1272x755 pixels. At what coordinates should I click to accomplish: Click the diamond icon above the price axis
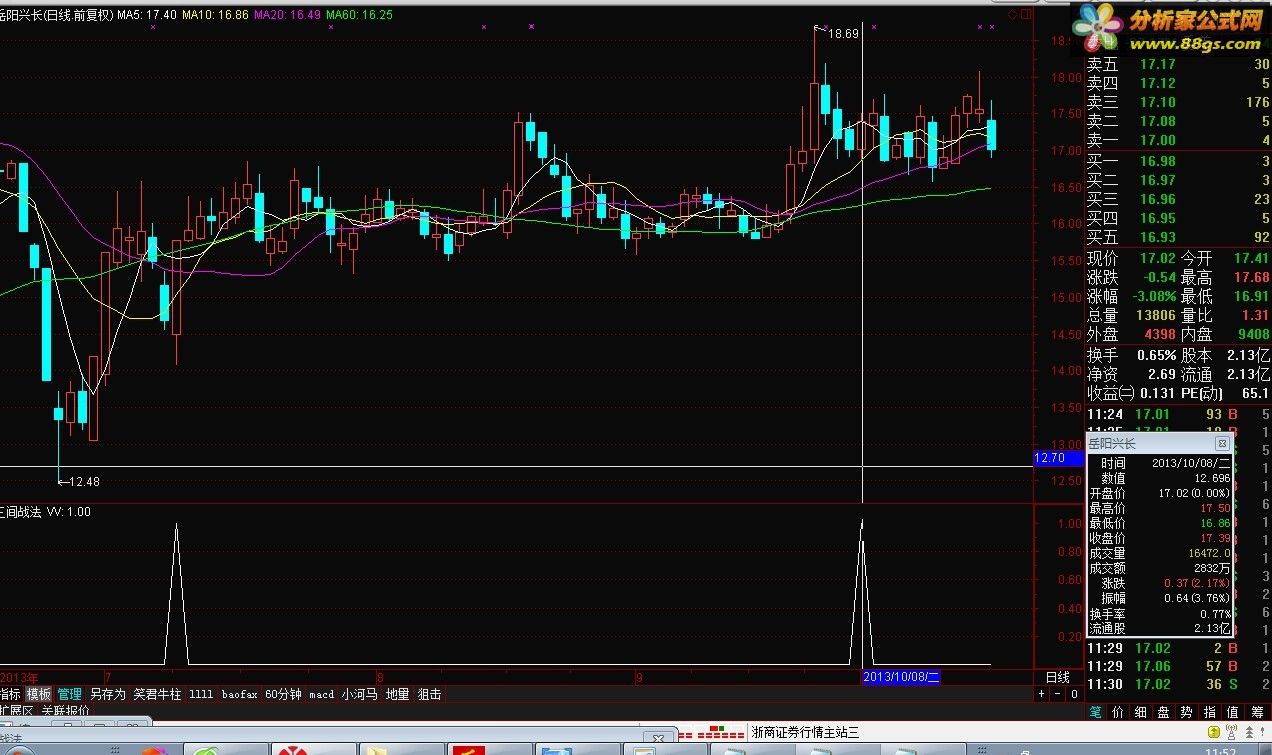1012,15
